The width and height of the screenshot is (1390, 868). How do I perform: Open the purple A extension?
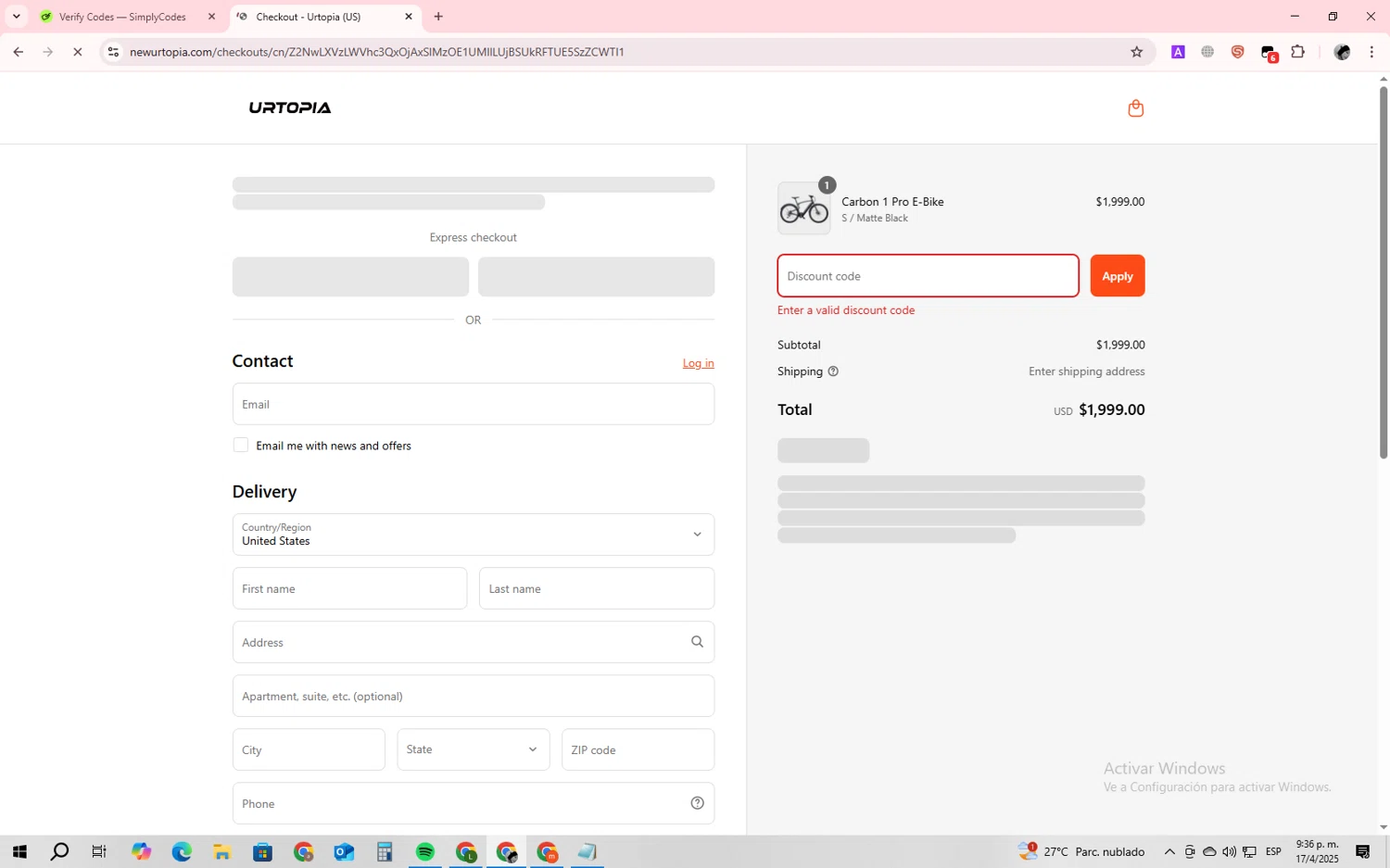coord(1178,52)
